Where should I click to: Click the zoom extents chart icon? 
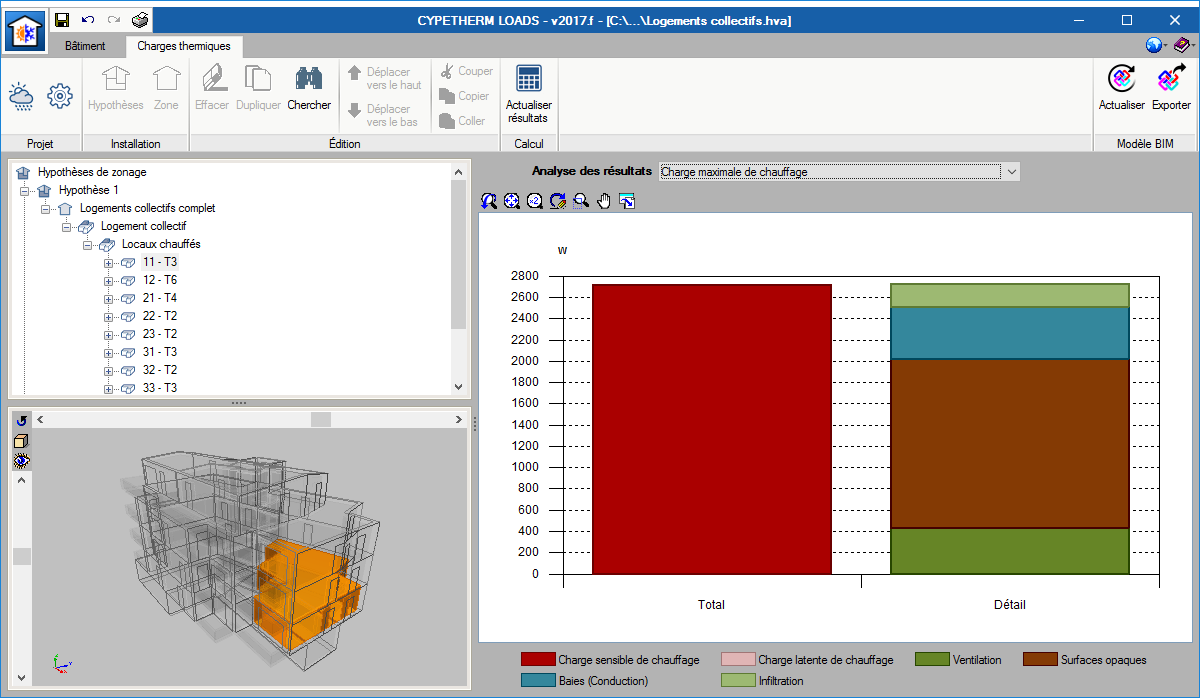(512, 201)
